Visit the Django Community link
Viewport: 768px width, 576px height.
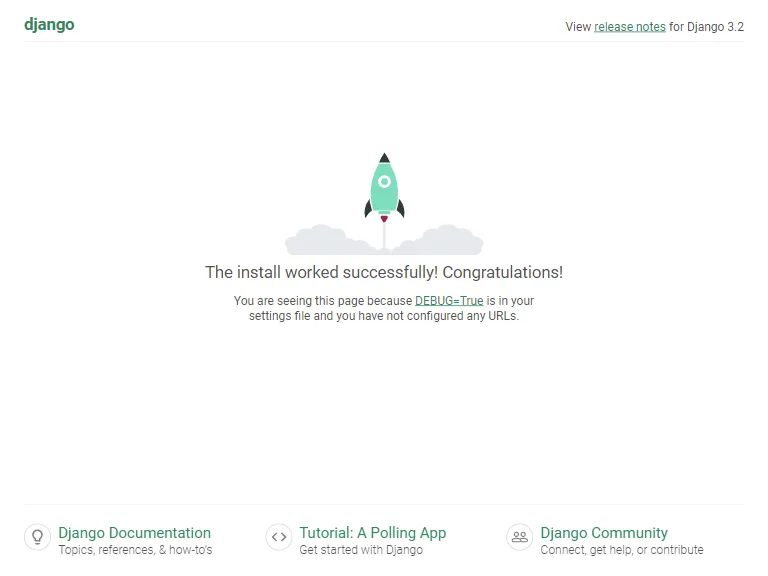[x=603, y=532]
